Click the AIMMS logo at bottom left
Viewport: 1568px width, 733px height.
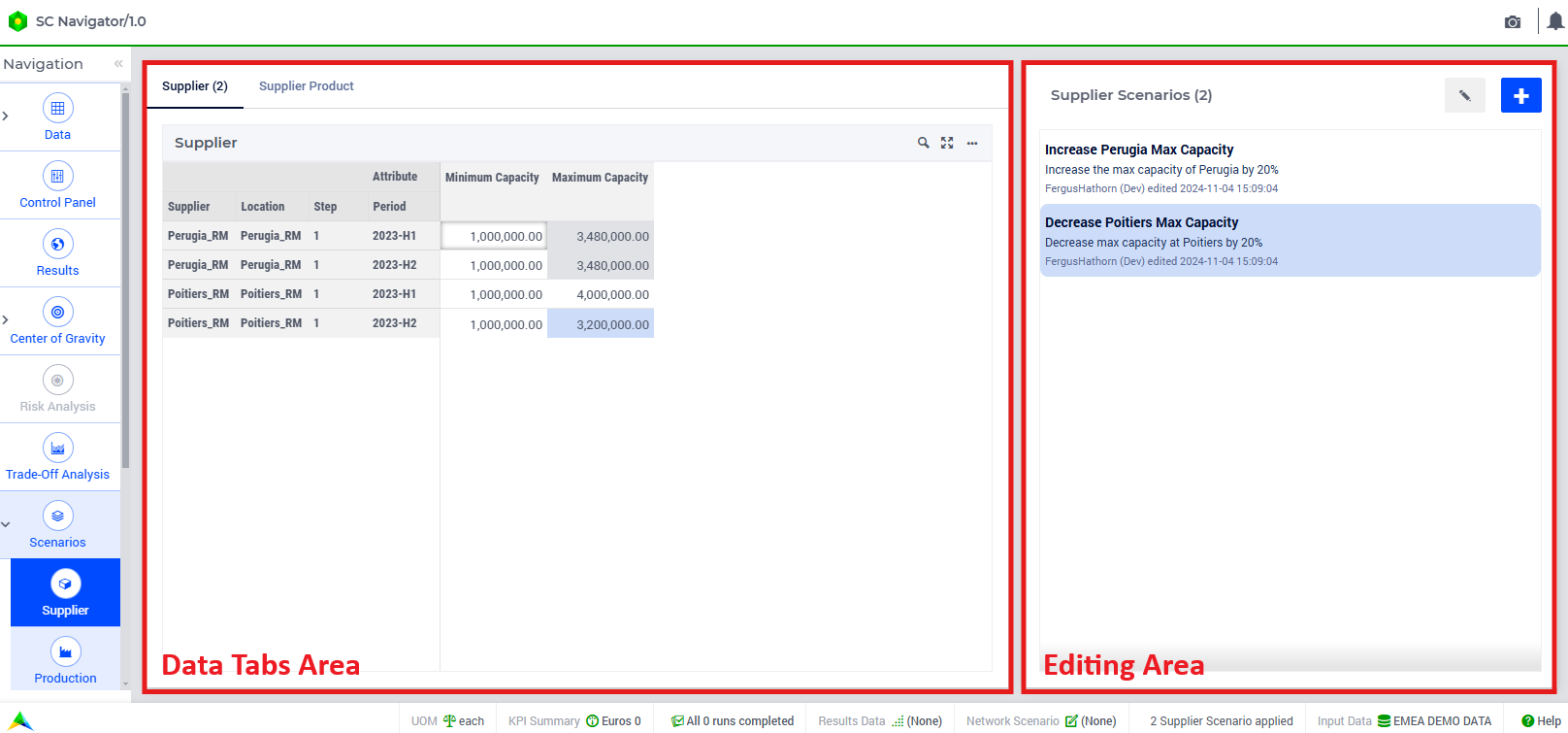click(x=20, y=720)
